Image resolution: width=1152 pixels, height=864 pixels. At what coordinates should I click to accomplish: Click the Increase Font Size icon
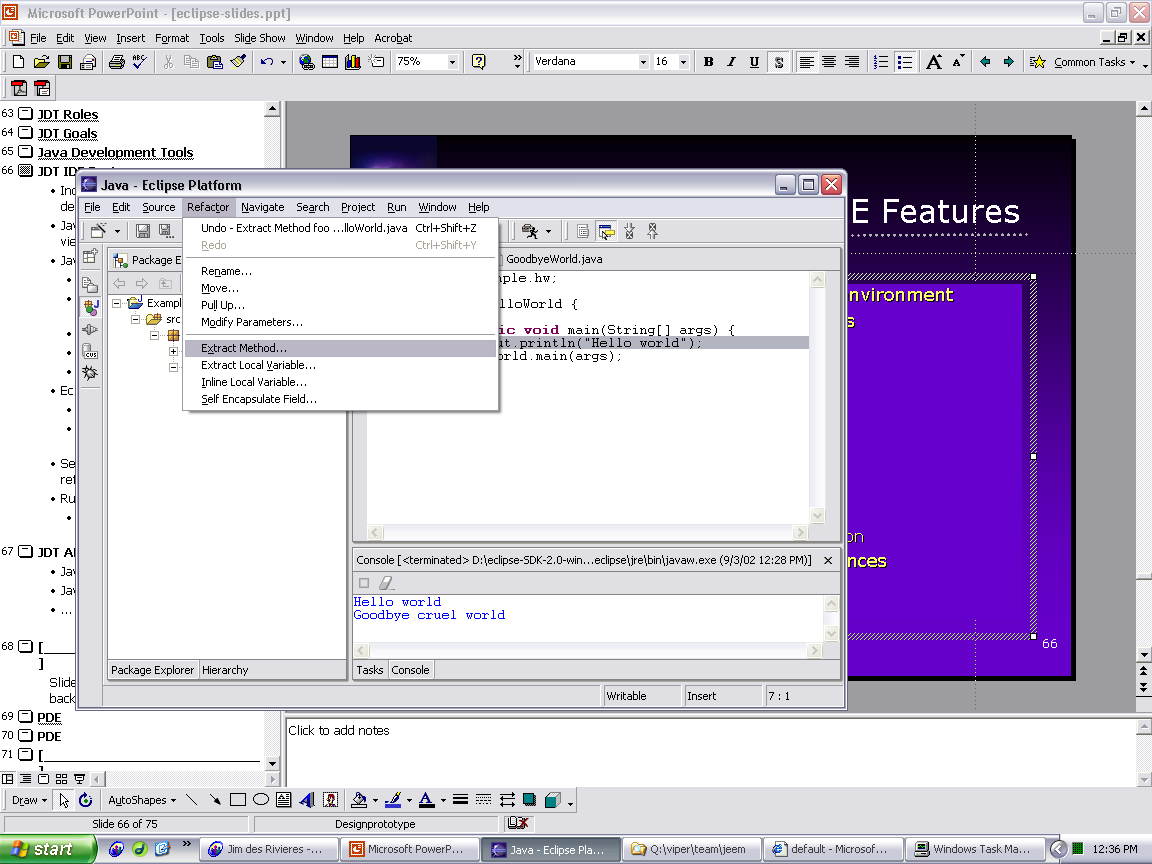(934, 62)
